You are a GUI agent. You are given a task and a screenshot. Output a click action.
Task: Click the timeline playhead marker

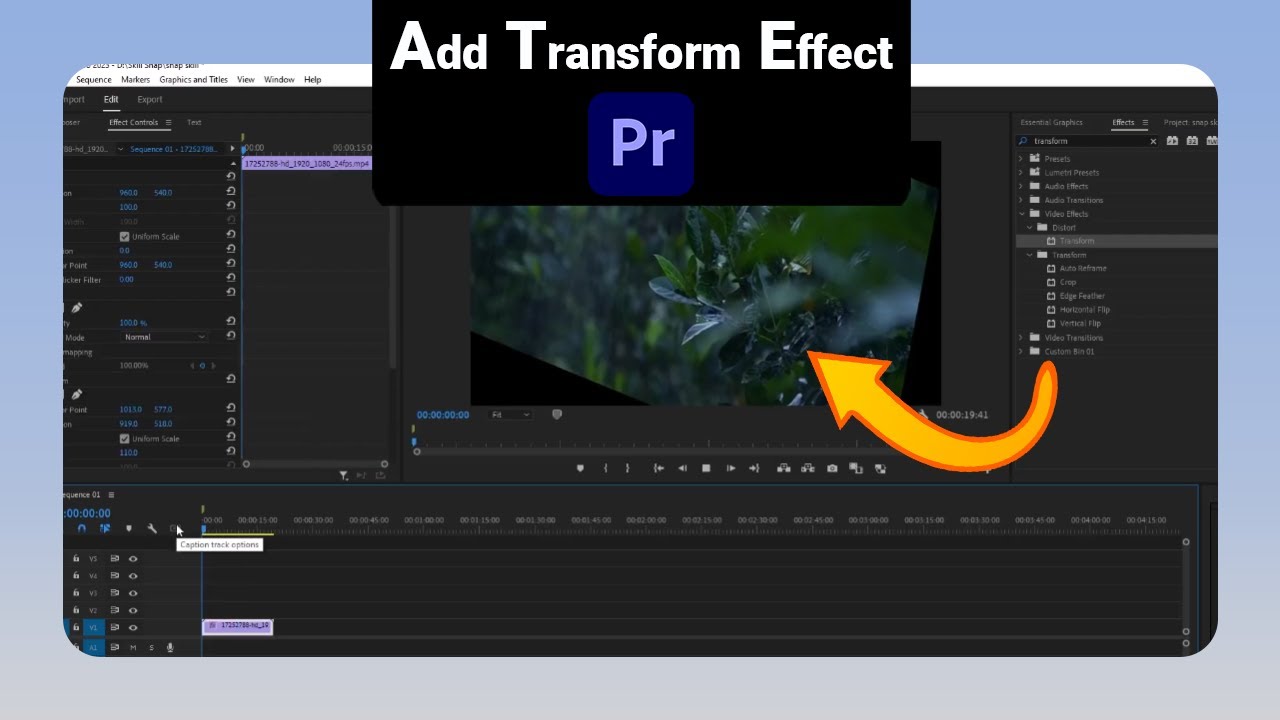tap(203, 529)
